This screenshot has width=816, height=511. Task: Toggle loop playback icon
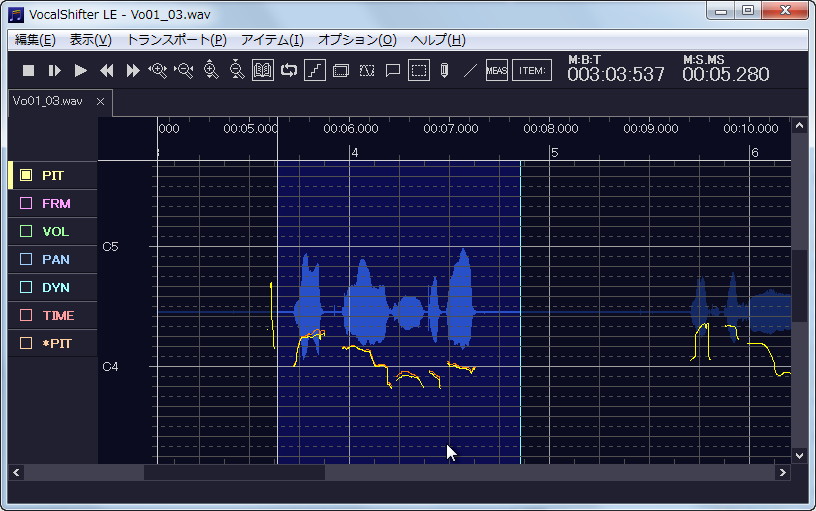[289, 70]
